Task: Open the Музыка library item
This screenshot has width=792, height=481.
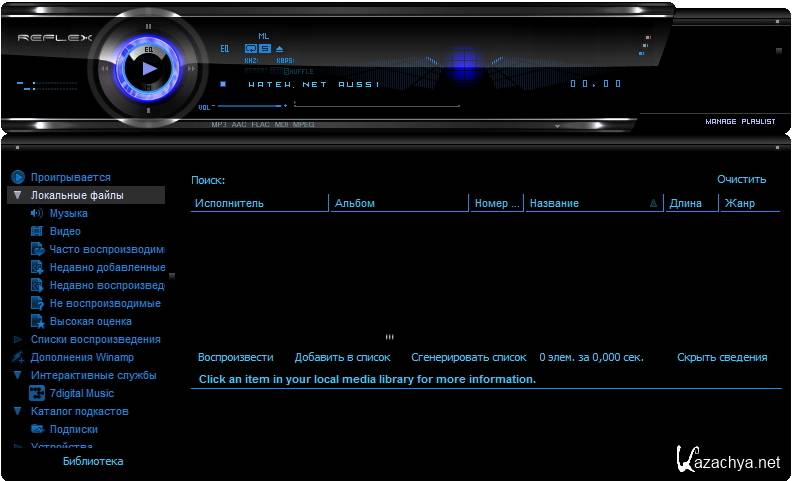Action: (68, 213)
